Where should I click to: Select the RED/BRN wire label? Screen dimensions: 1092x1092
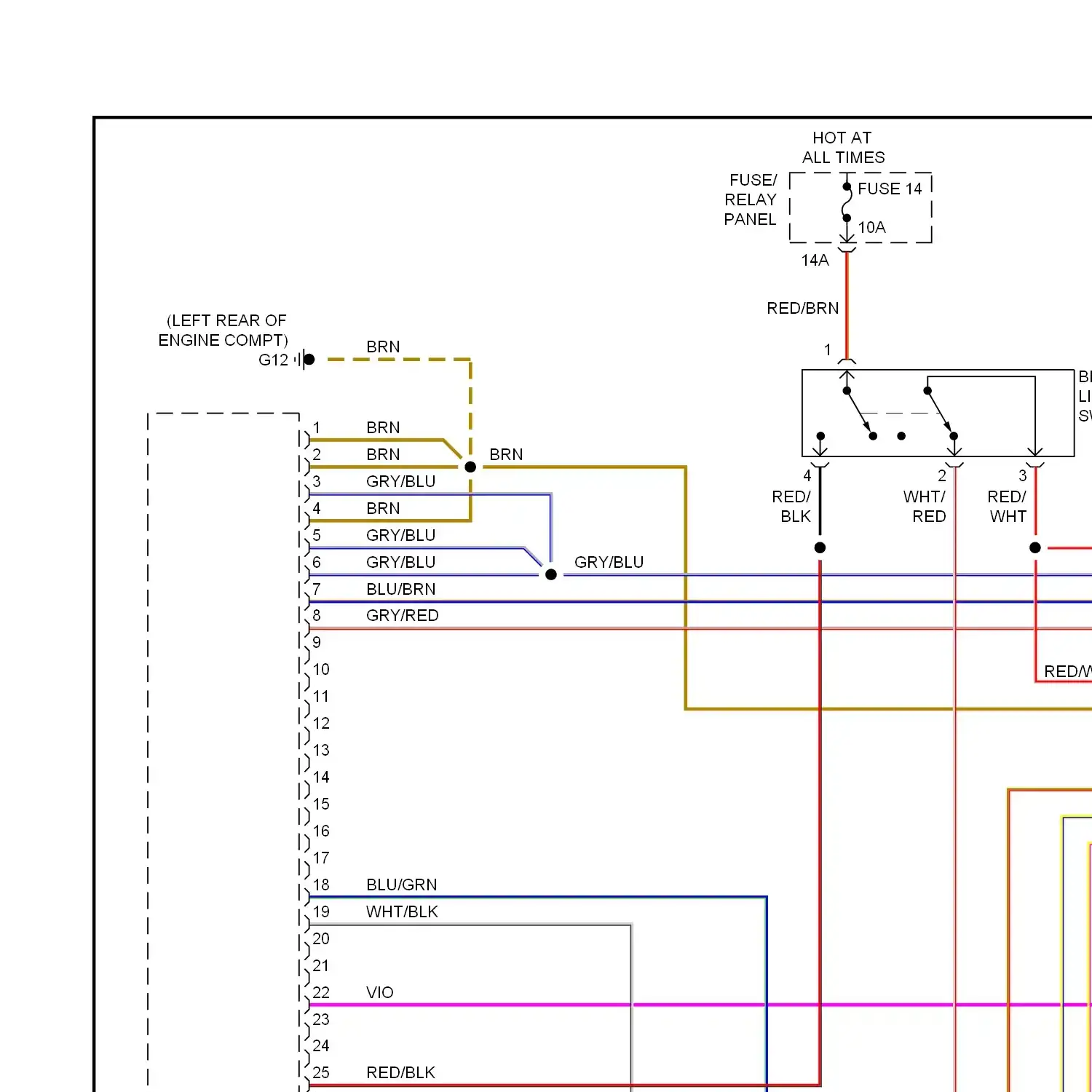point(802,309)
